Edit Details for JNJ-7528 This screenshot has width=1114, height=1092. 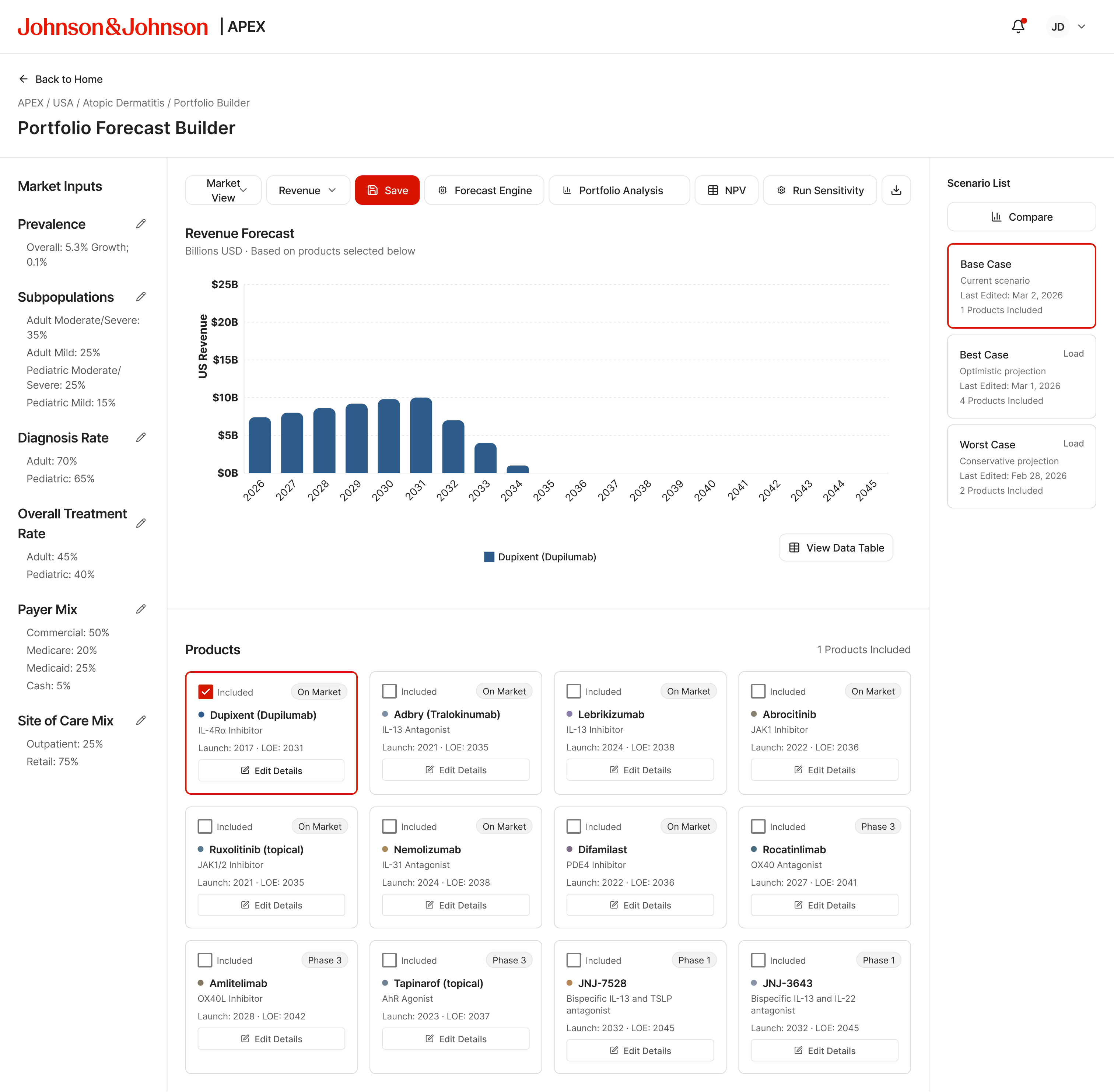640,1051
